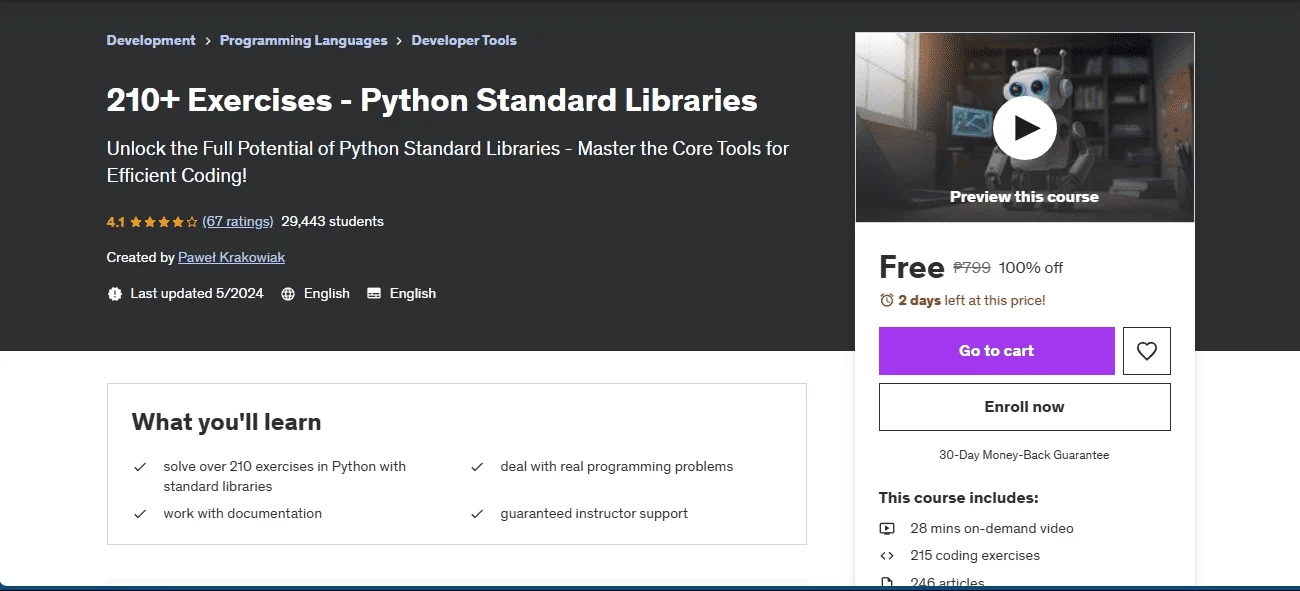Click the guaranteed instructor support text
The image size is (1300, 591).
(x=594, y=514)
